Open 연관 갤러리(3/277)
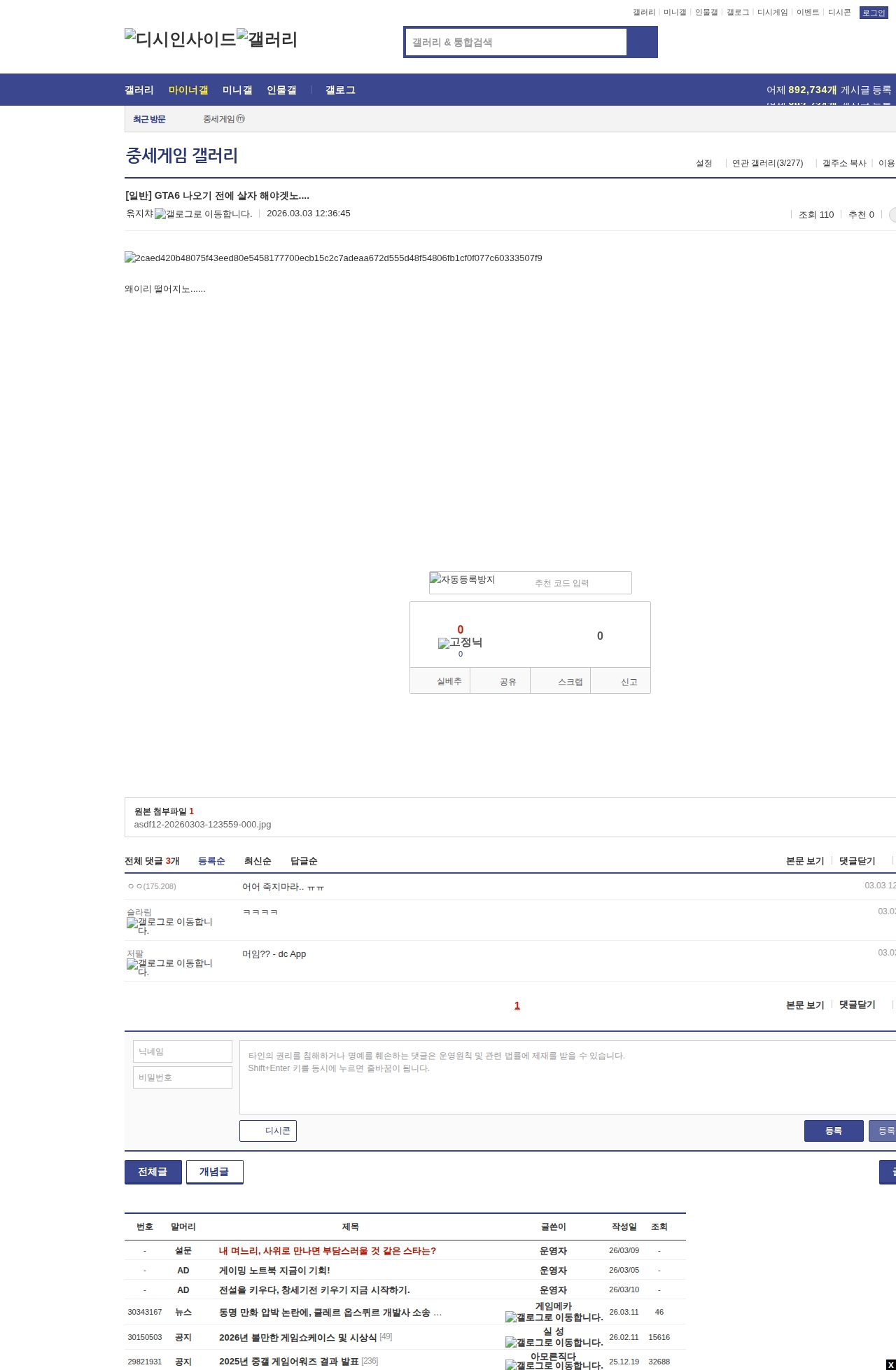The width and height of the screenshot is (896, 1370). coord(768,163)
